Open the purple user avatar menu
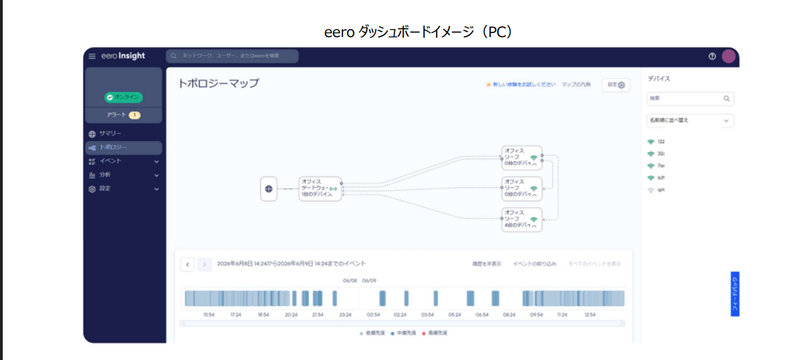 (x=729, y=56)
